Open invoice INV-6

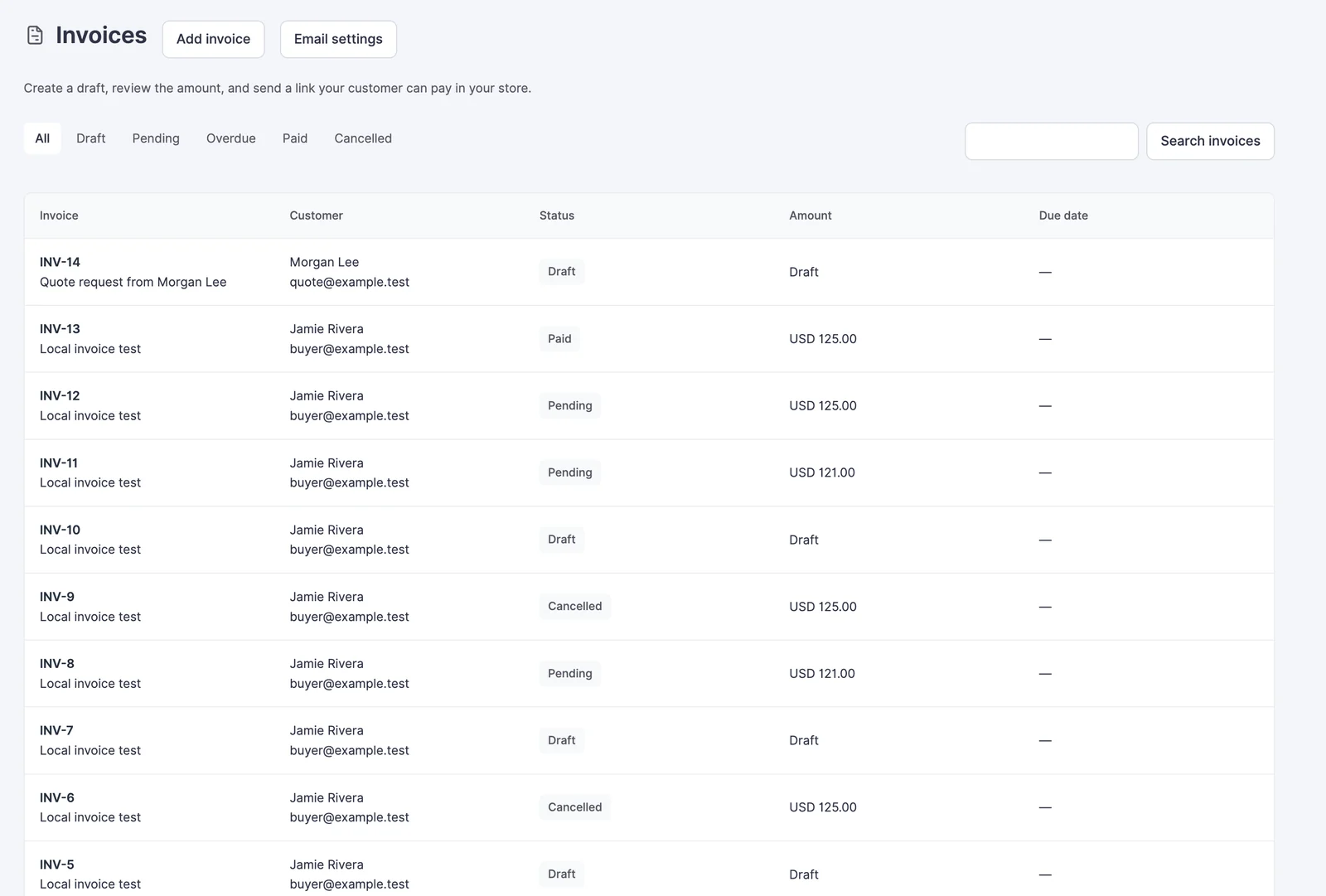(x=57, y=797)
